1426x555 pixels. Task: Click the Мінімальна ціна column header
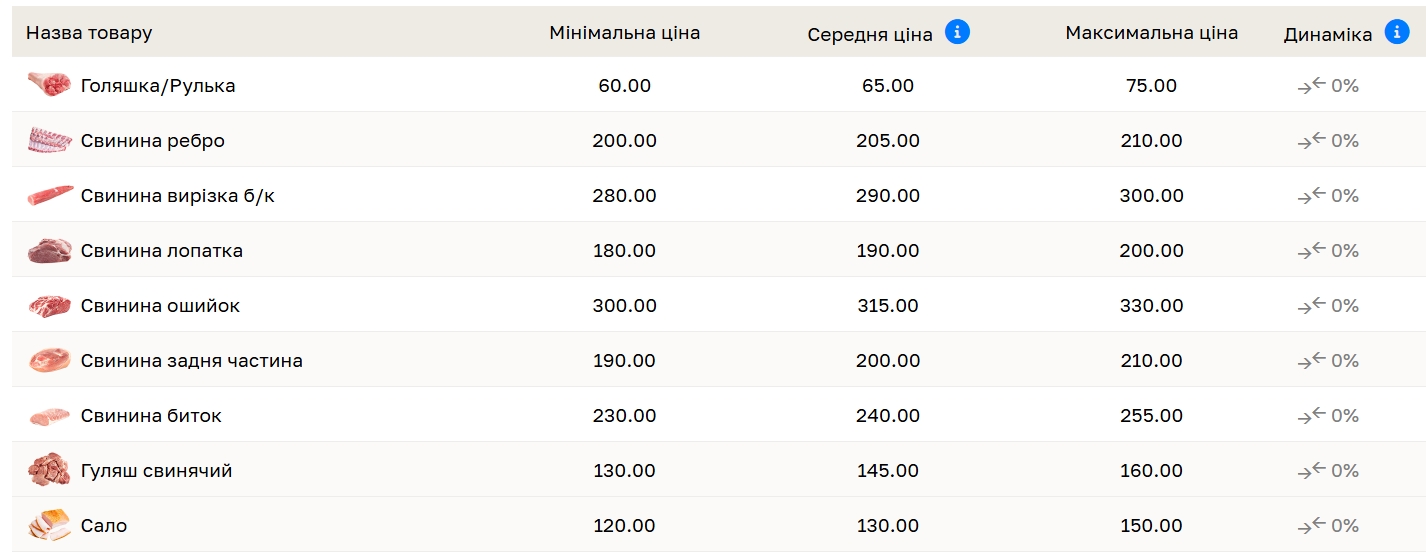[624, 33]
